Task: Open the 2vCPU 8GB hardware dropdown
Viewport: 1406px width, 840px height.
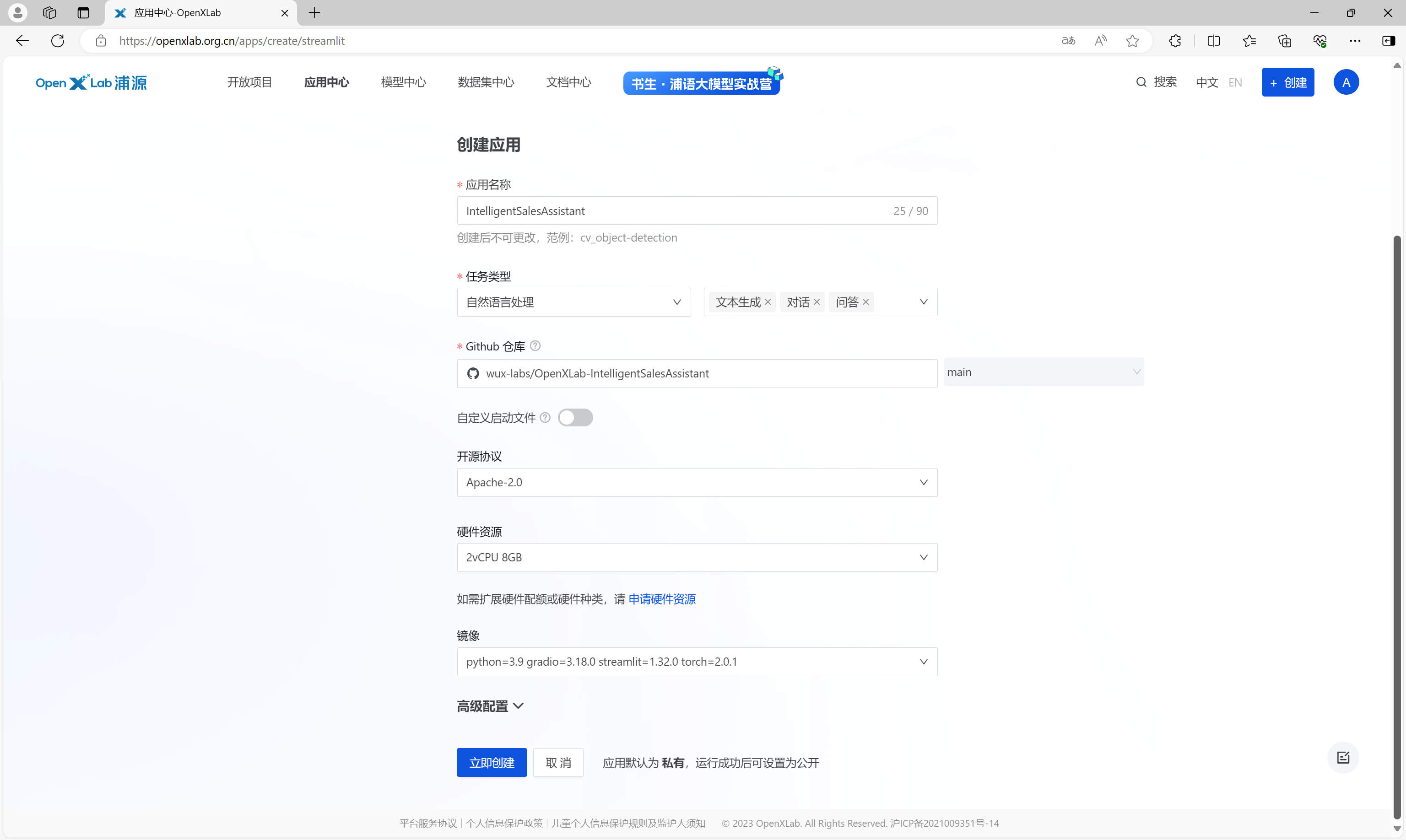Action: click(x=697, y=558)
